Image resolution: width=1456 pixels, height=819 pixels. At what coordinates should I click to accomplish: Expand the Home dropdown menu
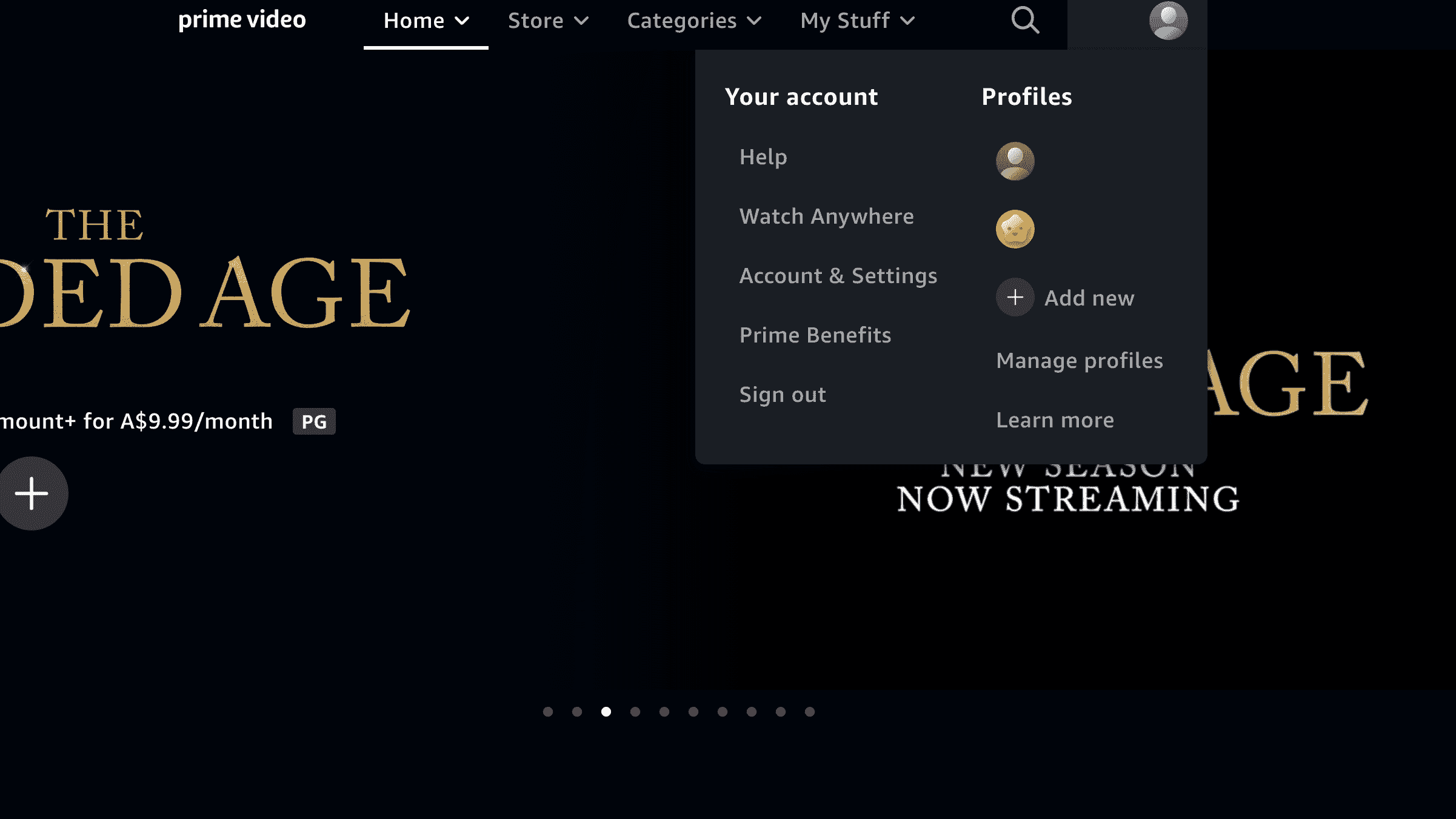pos(426,20)
